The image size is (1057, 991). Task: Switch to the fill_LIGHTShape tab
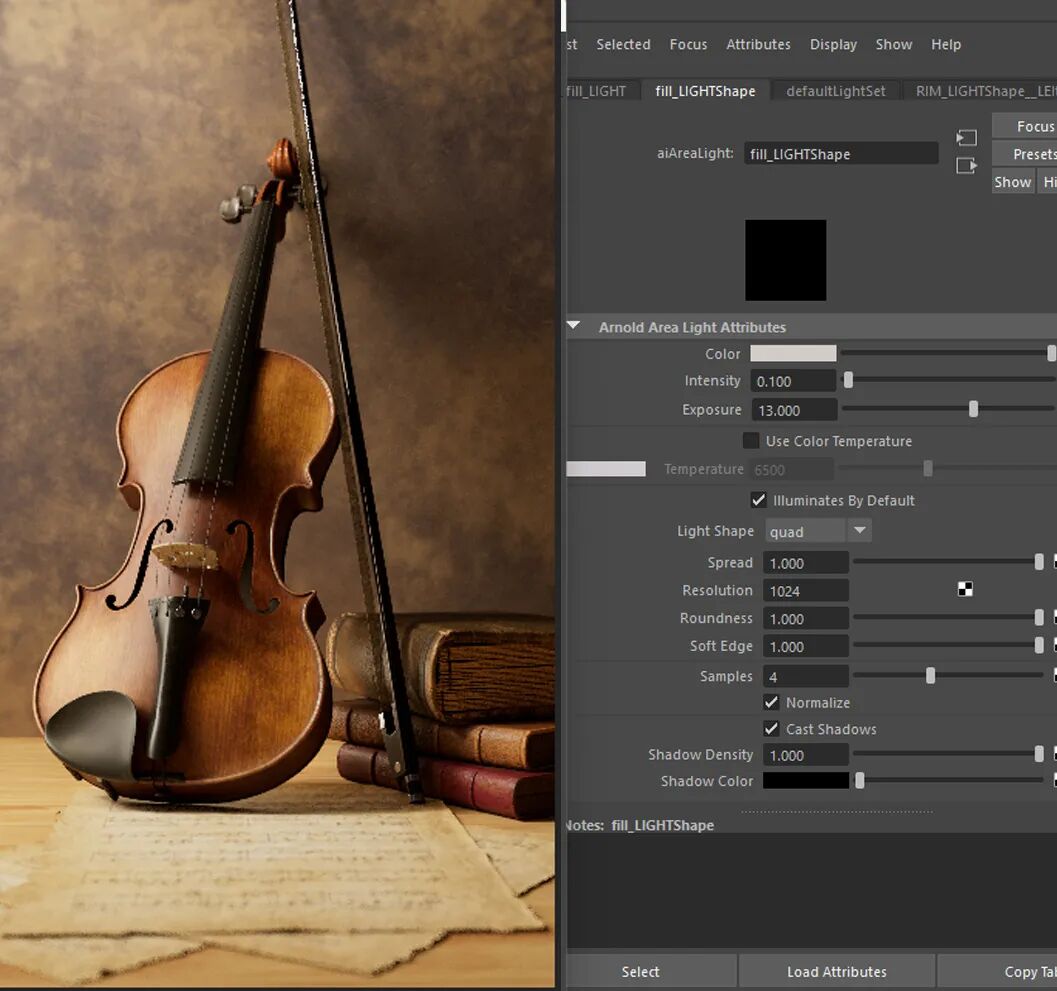[x=705, y=91]
